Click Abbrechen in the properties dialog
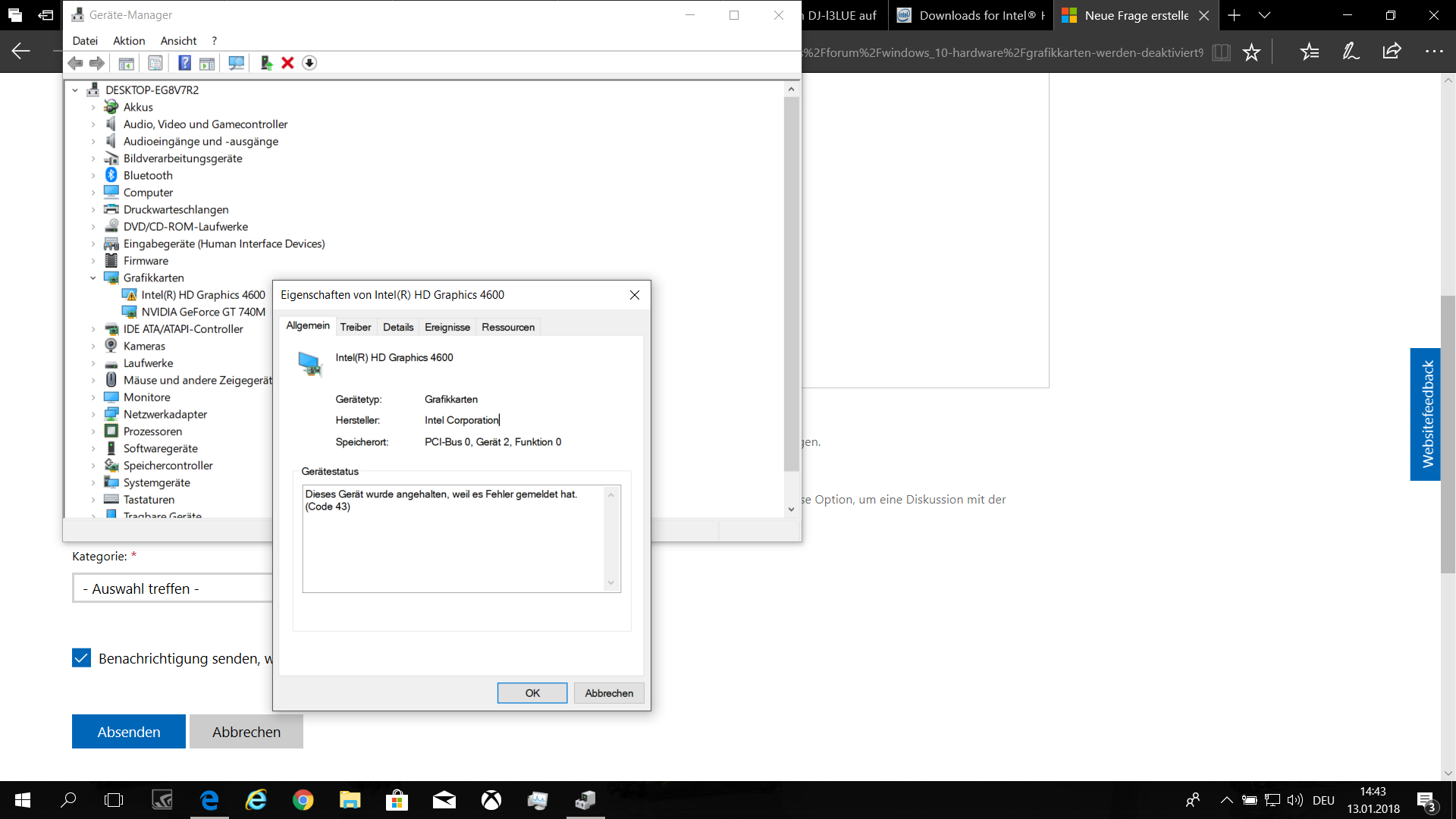The image size is (1456, 819). (609, 693)
